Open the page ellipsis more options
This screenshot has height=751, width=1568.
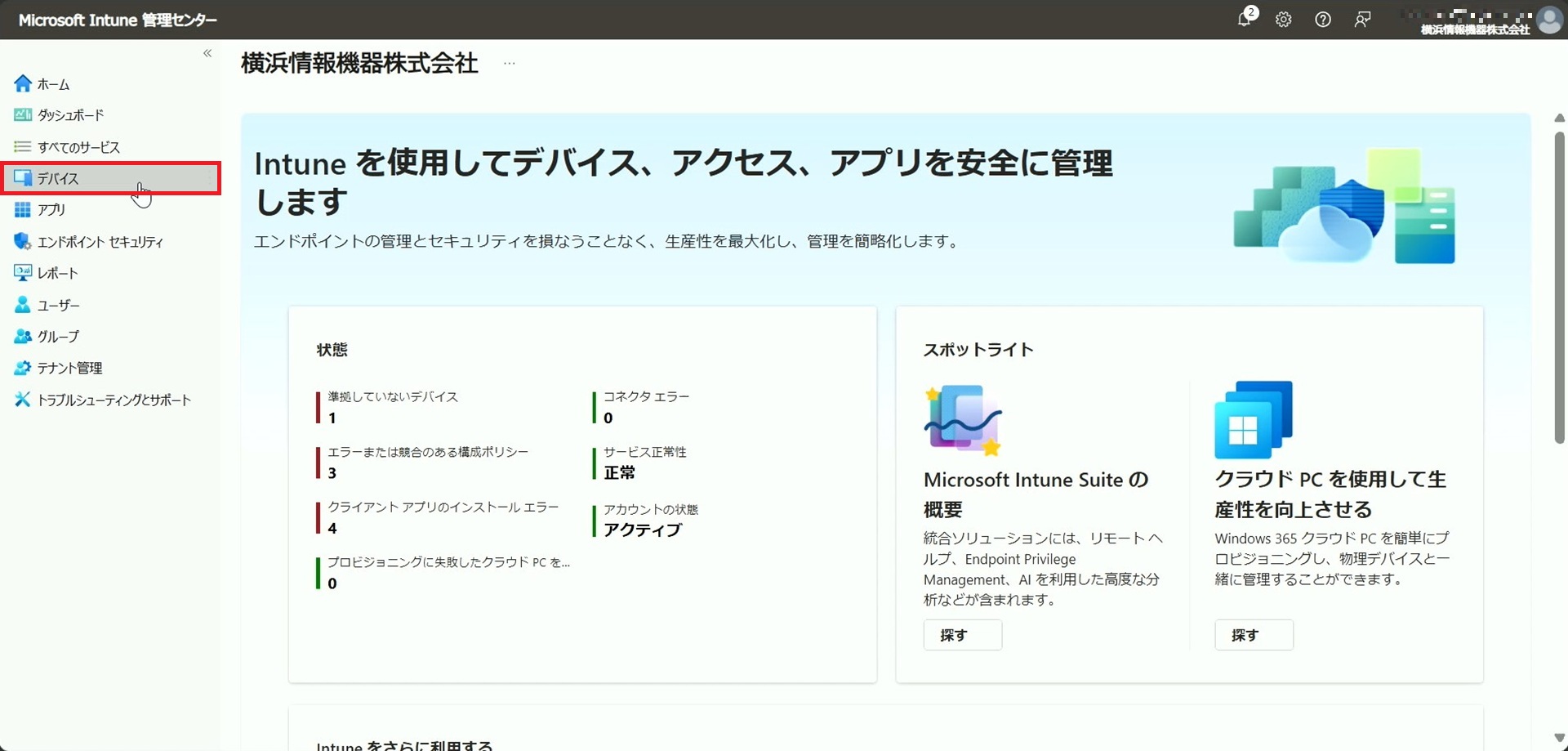510,63
